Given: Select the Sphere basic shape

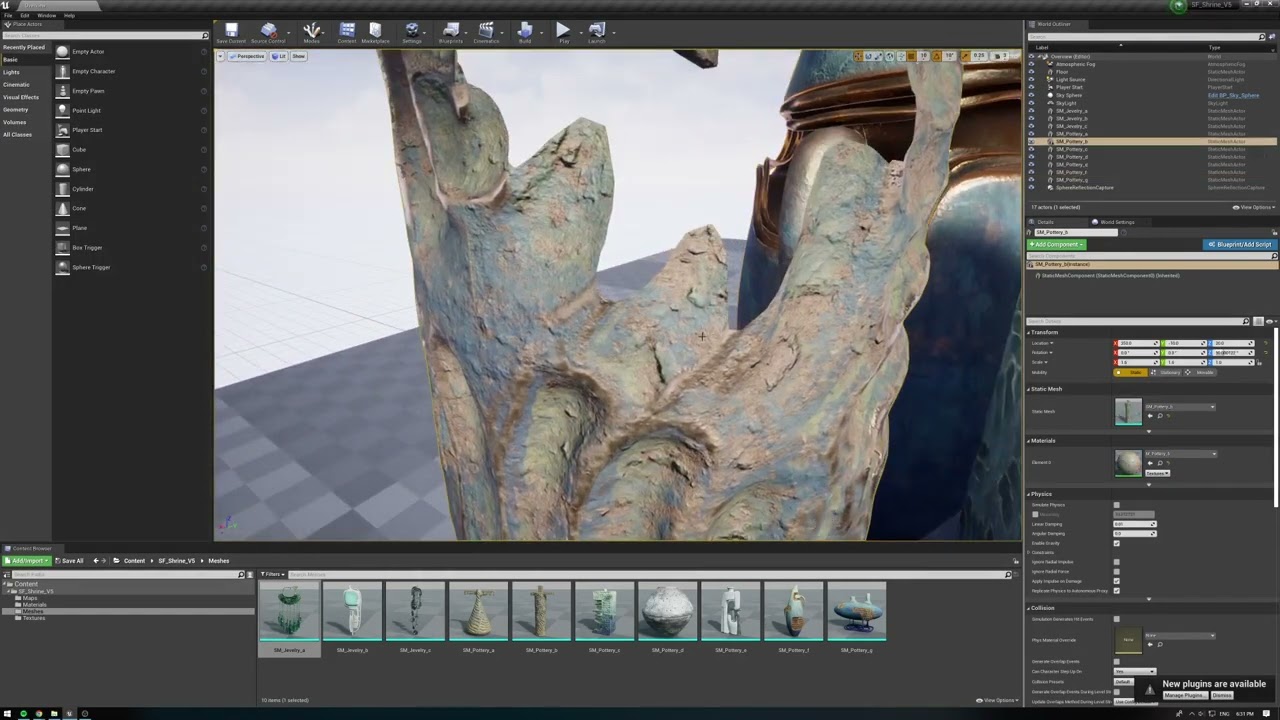Looking at the screenshot, I should [131, 169].
